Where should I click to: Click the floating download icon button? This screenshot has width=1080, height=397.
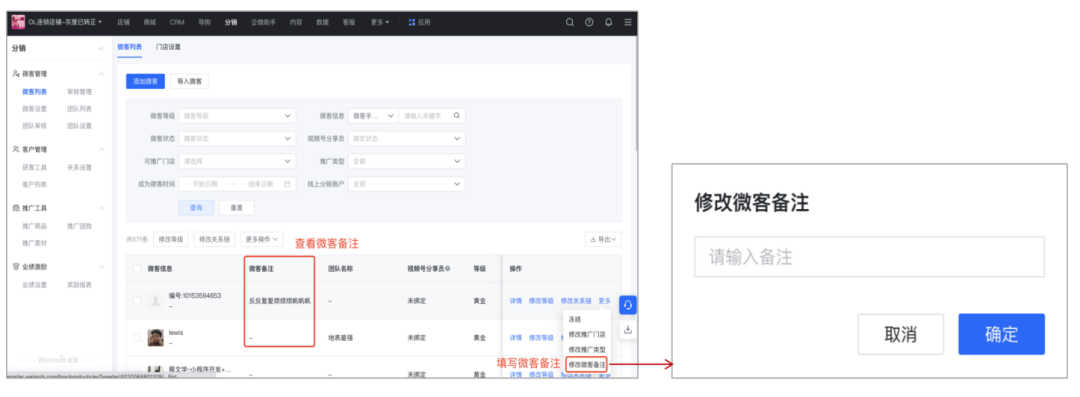click(x=627, y=329)
